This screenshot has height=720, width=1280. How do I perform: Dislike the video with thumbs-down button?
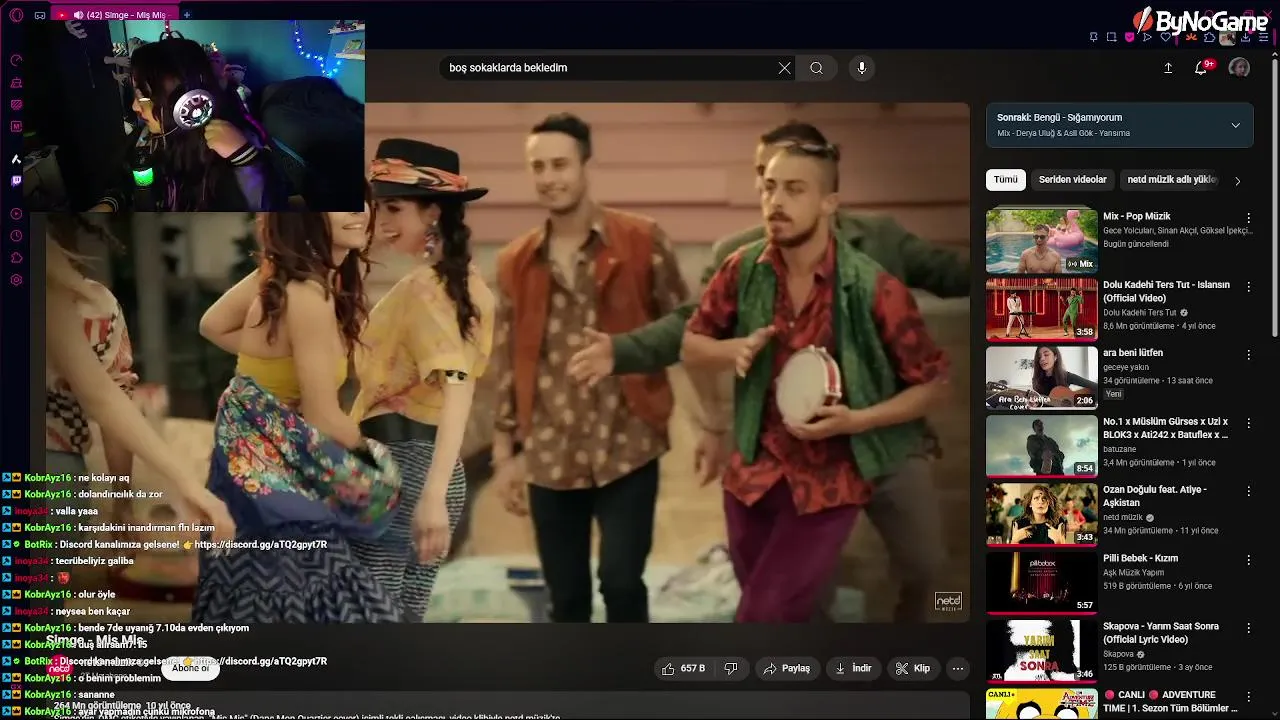731,668
